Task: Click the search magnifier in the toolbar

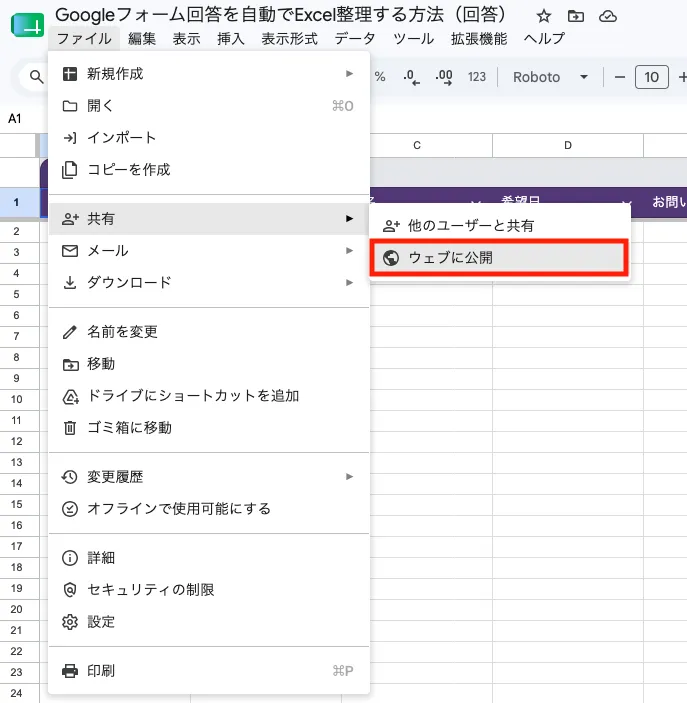Action: 36,77
